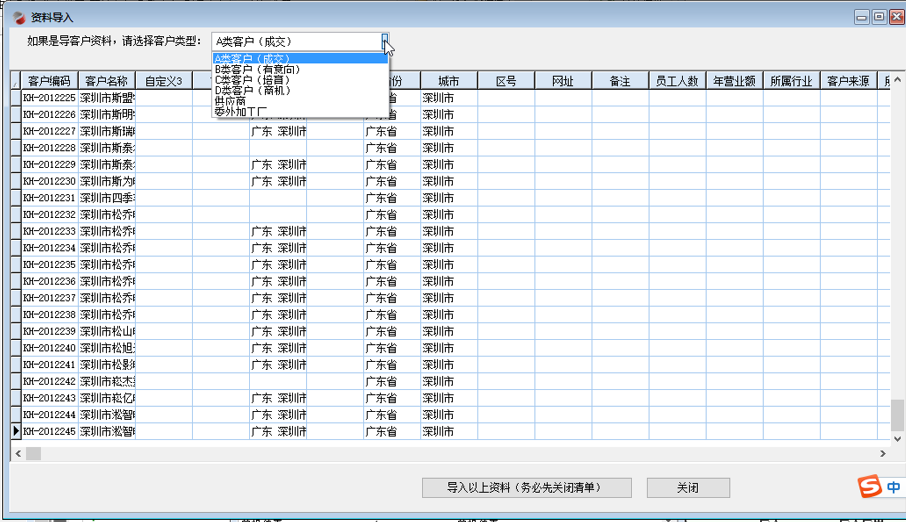Click cell KH-2012240

pyautogui.click(x=50, y=348)
